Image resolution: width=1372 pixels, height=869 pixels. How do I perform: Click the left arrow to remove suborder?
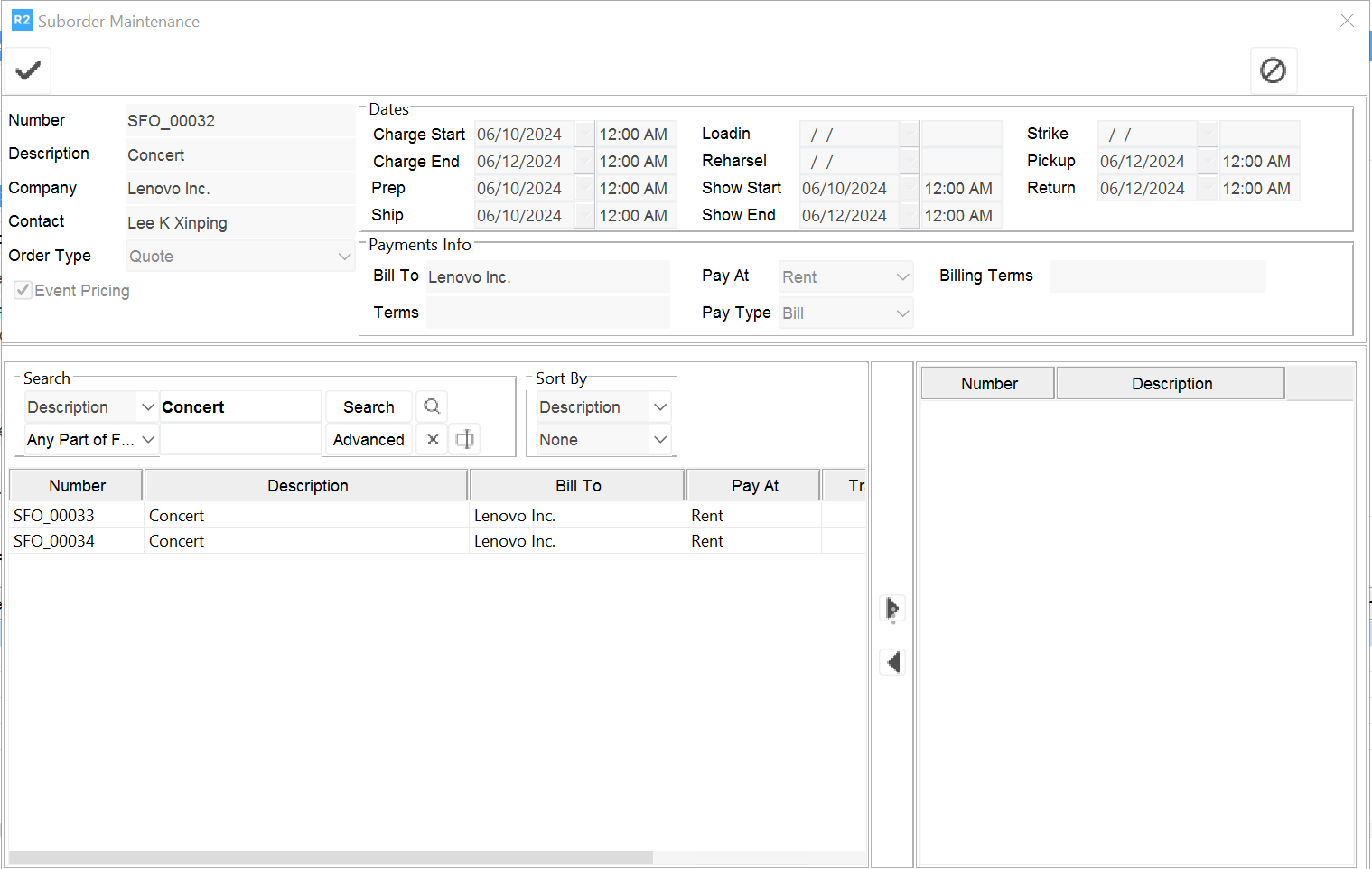[892, 662]
